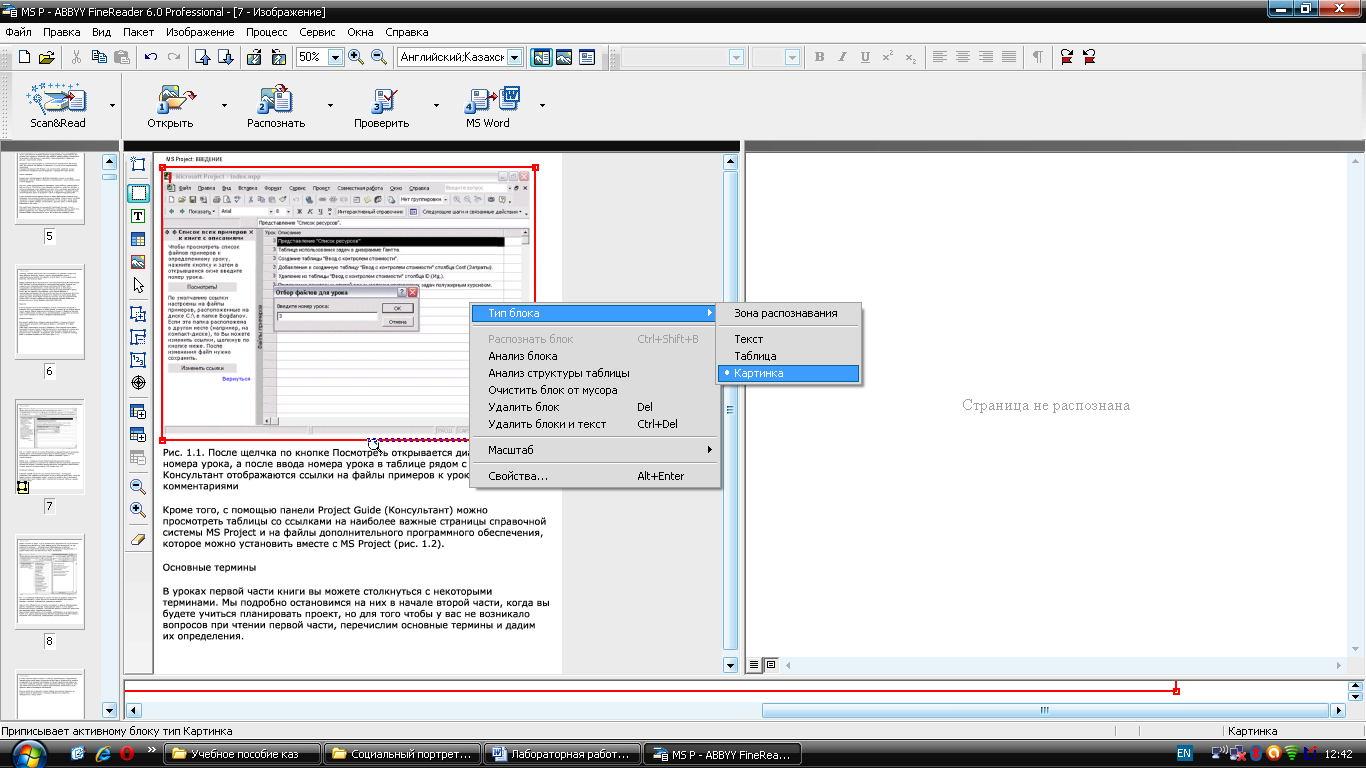Click the EN language indicator
Image resolution: width=1366 pixels, height=768 pixels.
click(1183, 753)
